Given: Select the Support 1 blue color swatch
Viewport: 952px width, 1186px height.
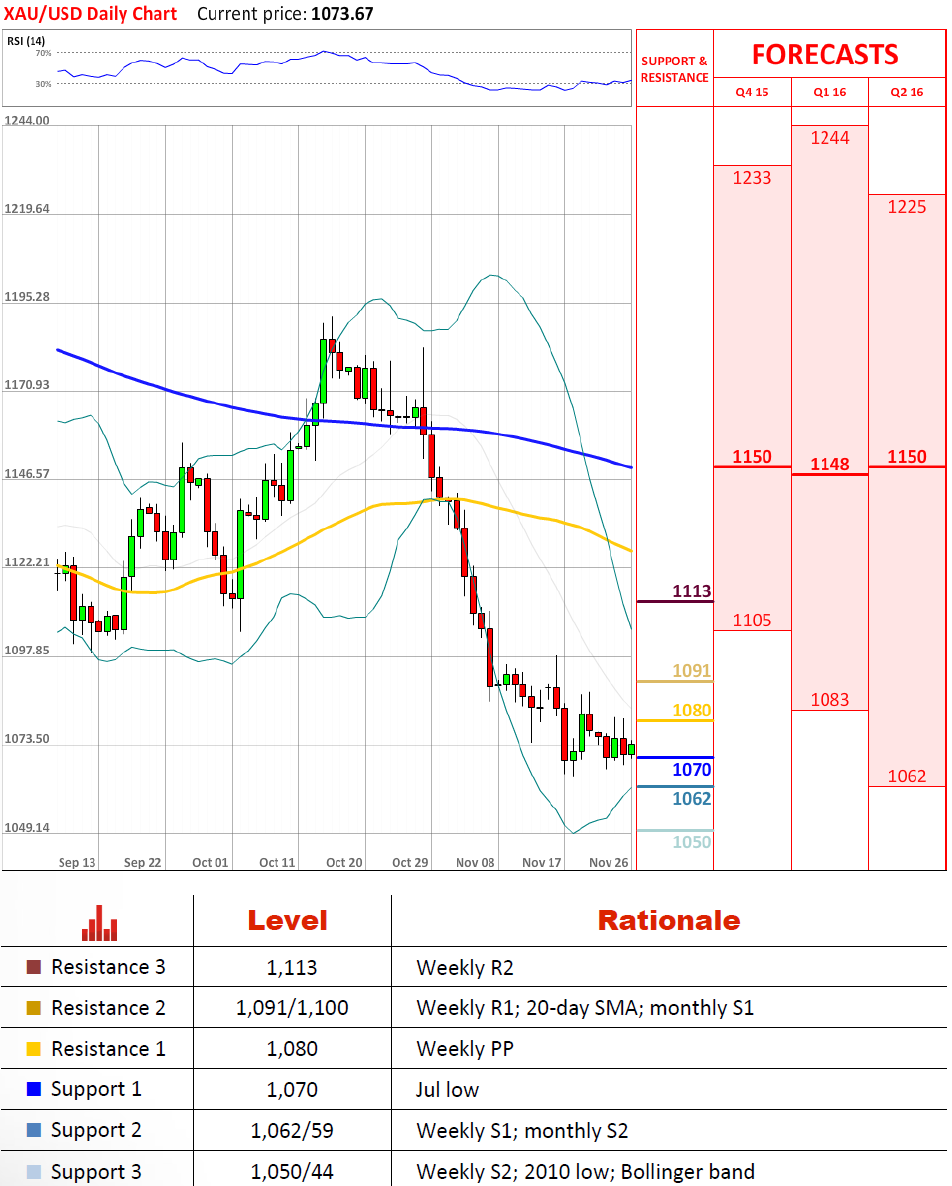Looking at the screenshot, I should point(33,1089).
